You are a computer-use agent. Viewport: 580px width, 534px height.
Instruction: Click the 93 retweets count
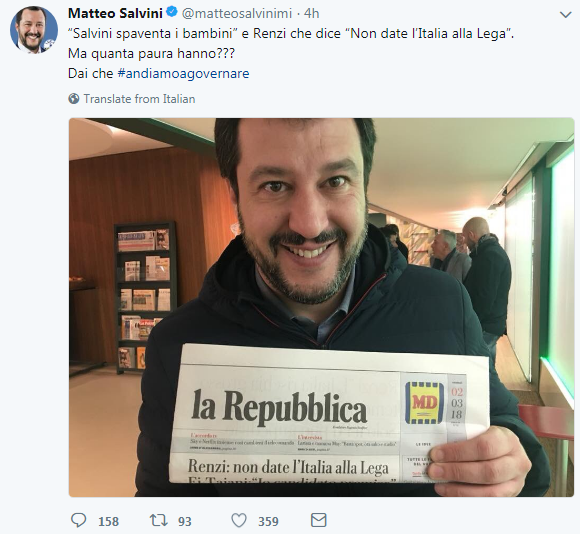185,521
